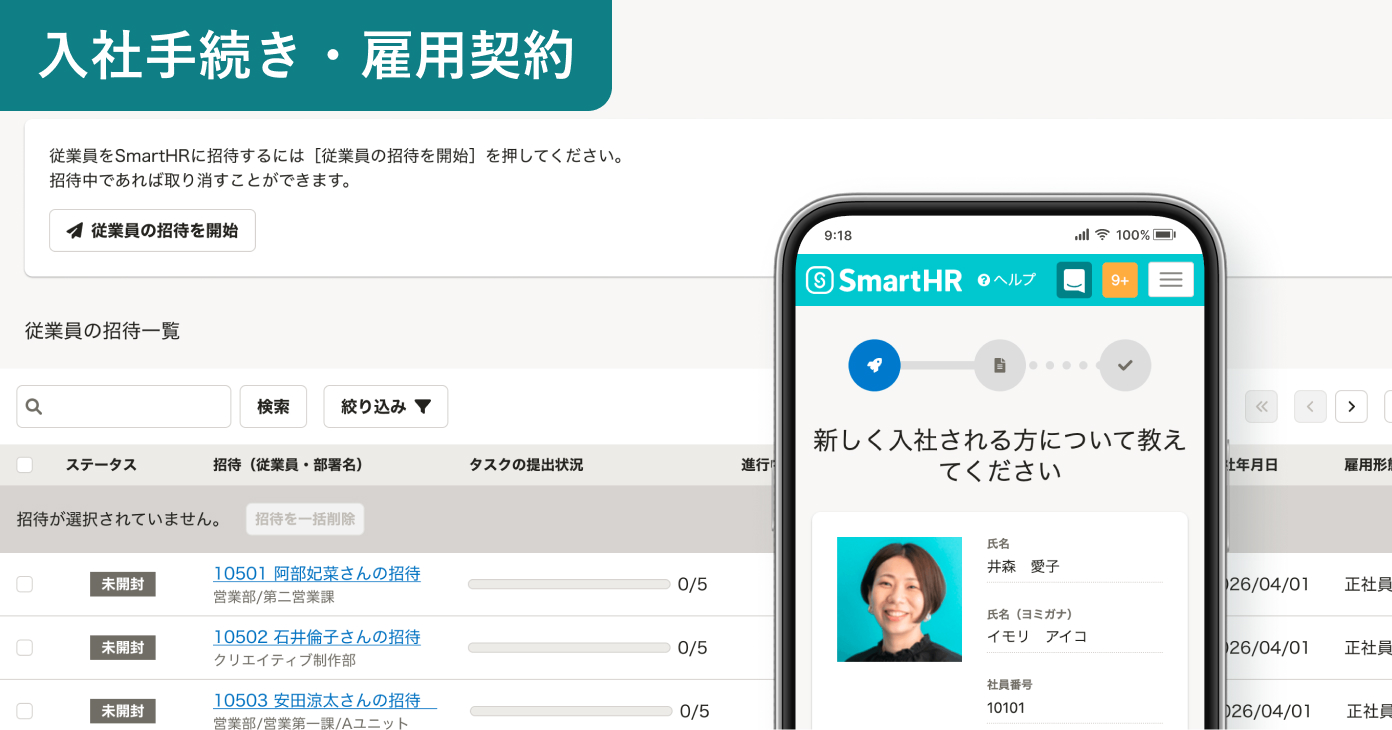Click 招待を一括削除 button

click(x=305, y=519)
